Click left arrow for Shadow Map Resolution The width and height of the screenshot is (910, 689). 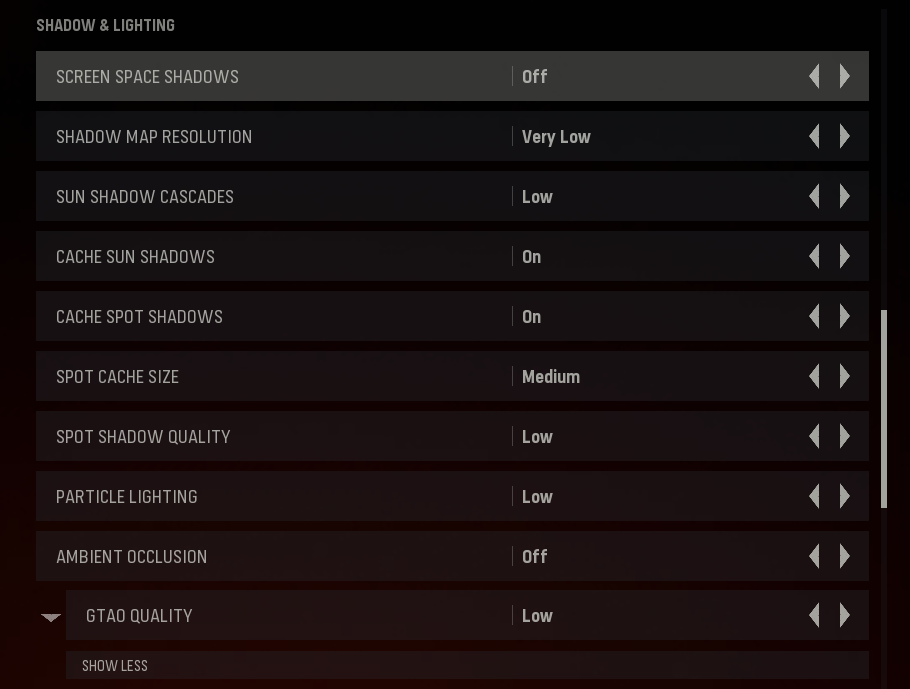coord(814,136)
